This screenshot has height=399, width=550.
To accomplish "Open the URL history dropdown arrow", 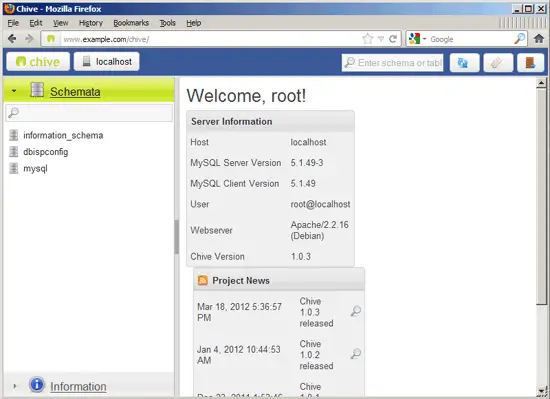I will (381, 39).
